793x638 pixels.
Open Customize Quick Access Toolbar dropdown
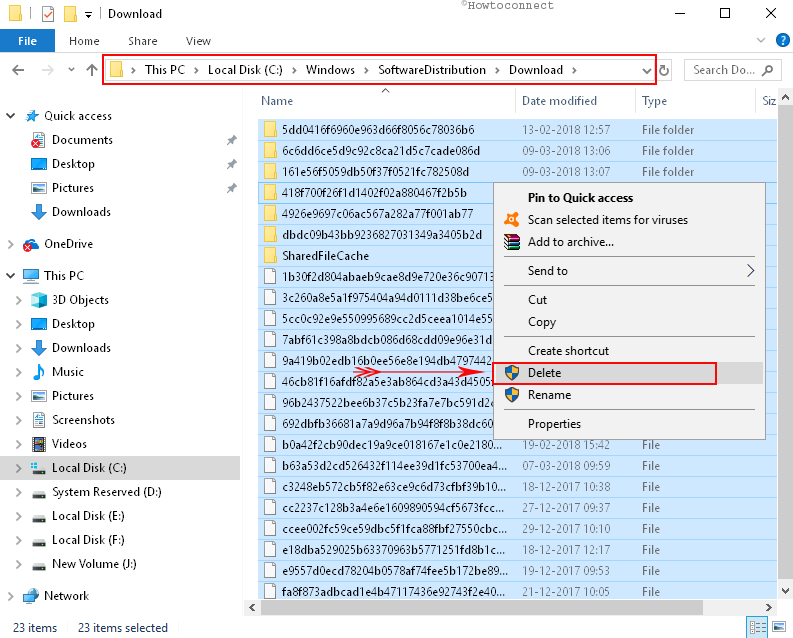(89, 15)
